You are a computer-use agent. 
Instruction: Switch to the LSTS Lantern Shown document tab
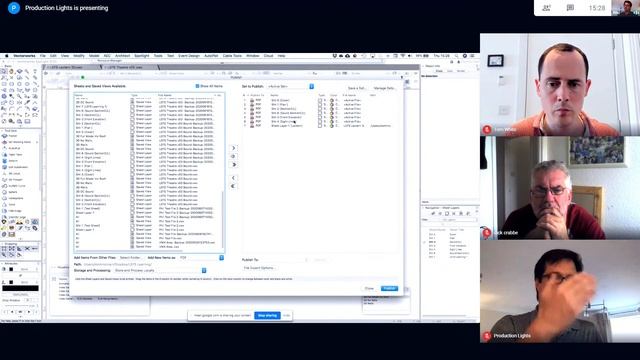(72, 67)
